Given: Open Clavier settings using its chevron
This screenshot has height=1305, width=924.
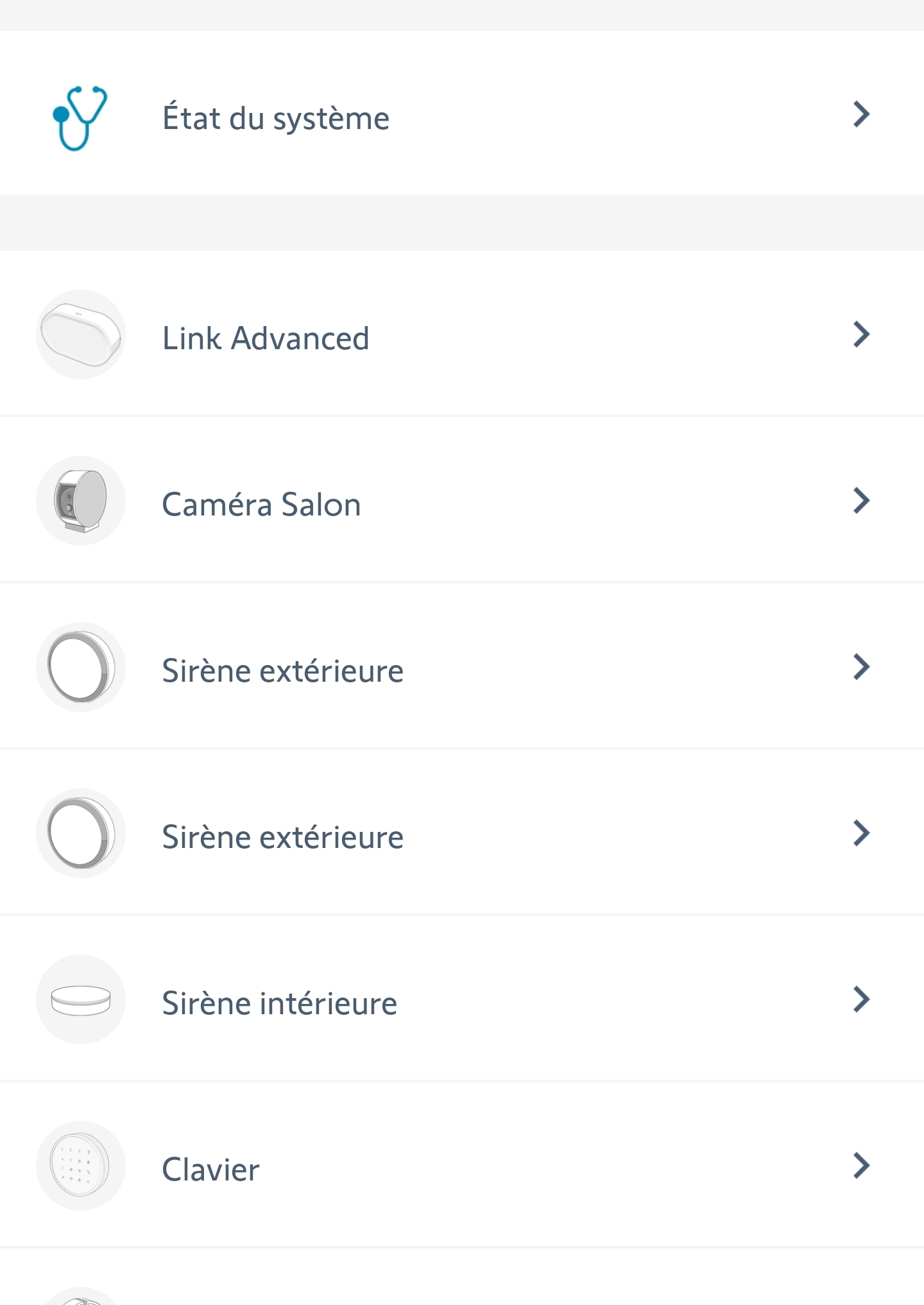Looking at the screenshot, I should click(x=861, y=1166).
